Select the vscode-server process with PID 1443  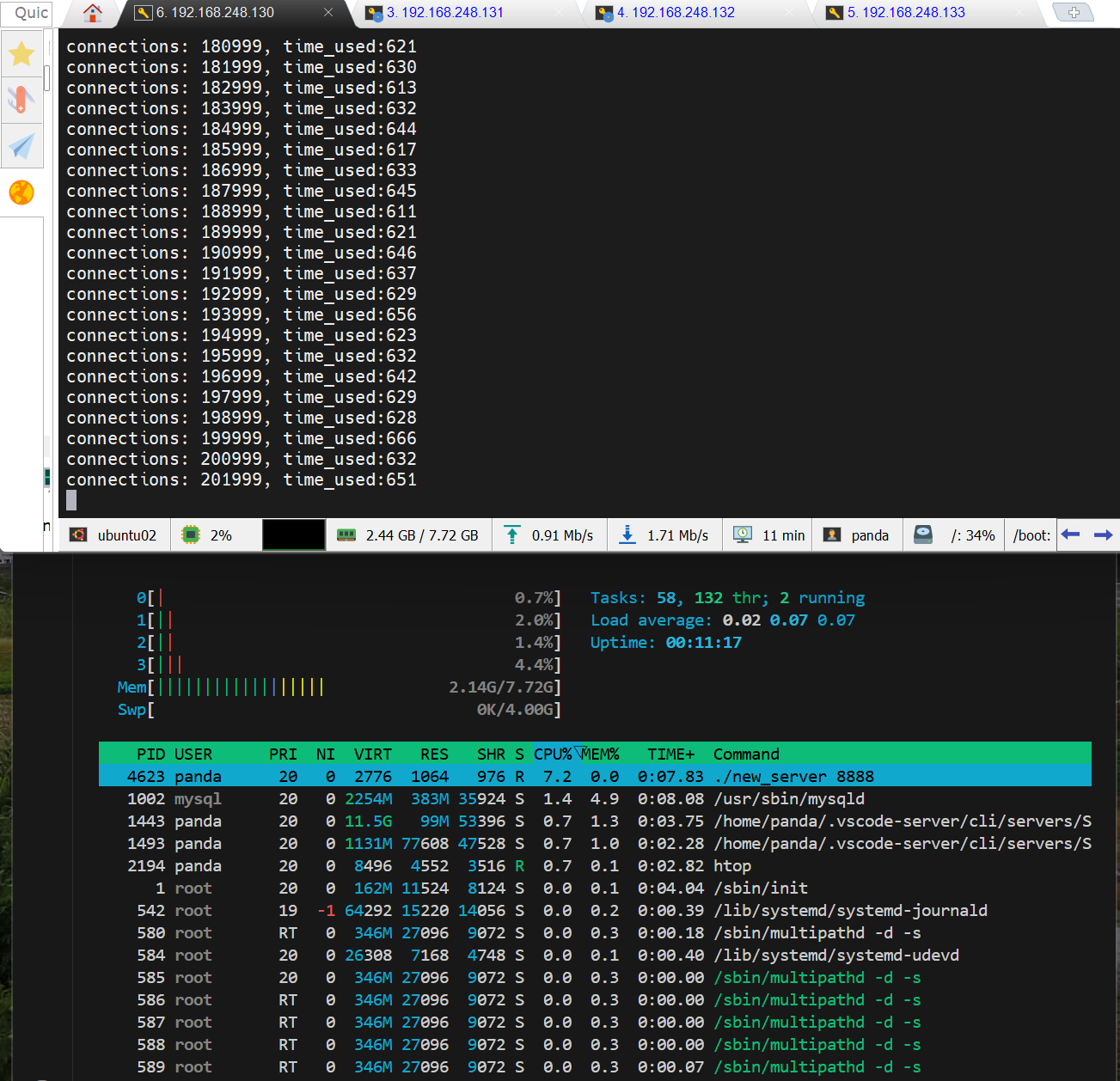[x=595, y=821]
